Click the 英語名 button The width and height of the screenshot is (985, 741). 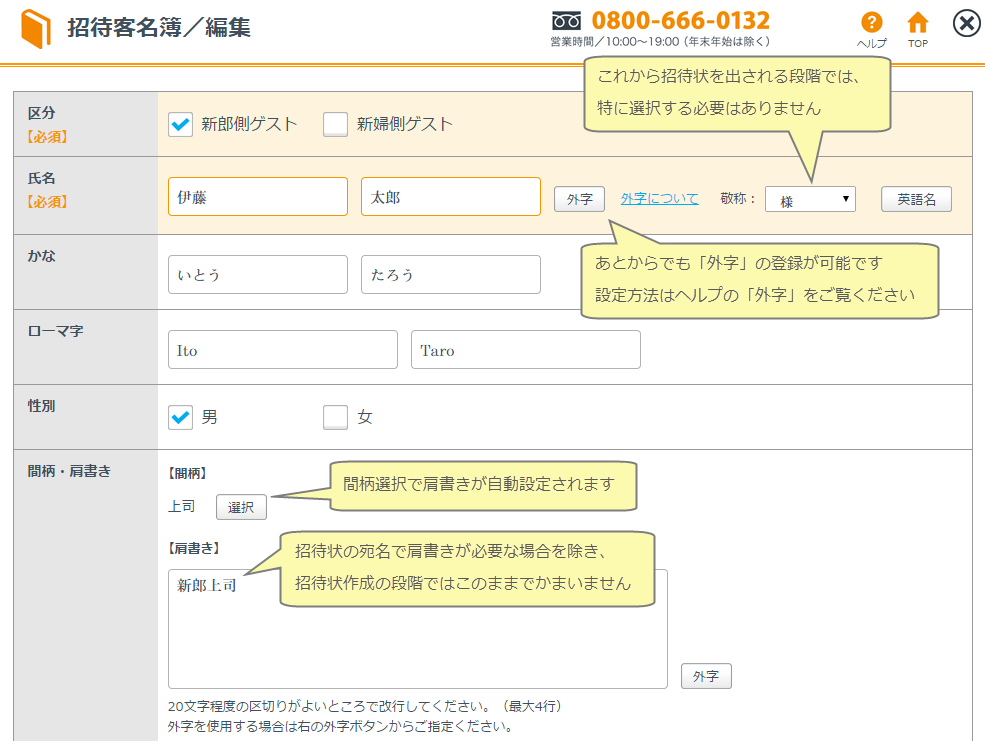916,199
